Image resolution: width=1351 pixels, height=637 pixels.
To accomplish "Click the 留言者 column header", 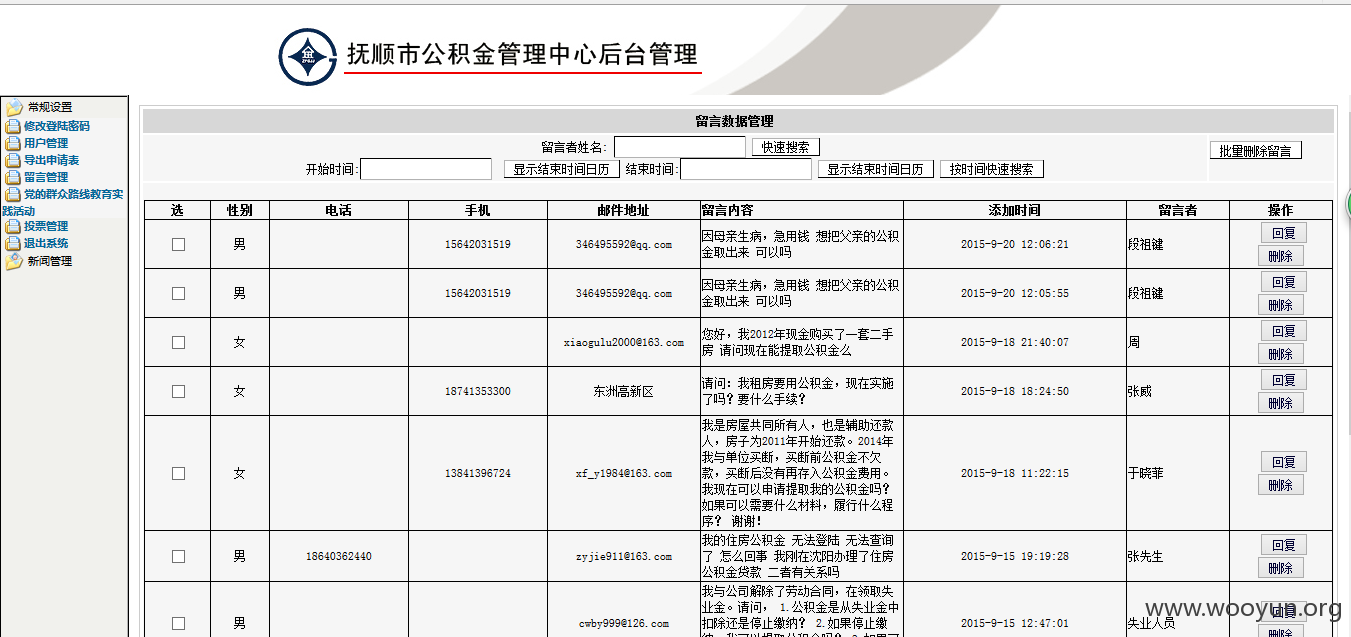I will pos(1178,210).
